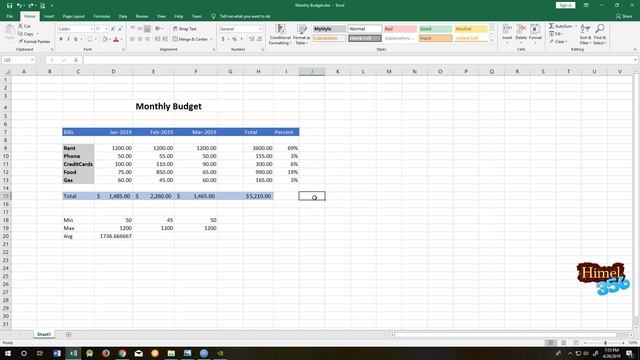640x360 pixels.
Task: Select the Sheet1 tab
Action: tap(44, 334)
